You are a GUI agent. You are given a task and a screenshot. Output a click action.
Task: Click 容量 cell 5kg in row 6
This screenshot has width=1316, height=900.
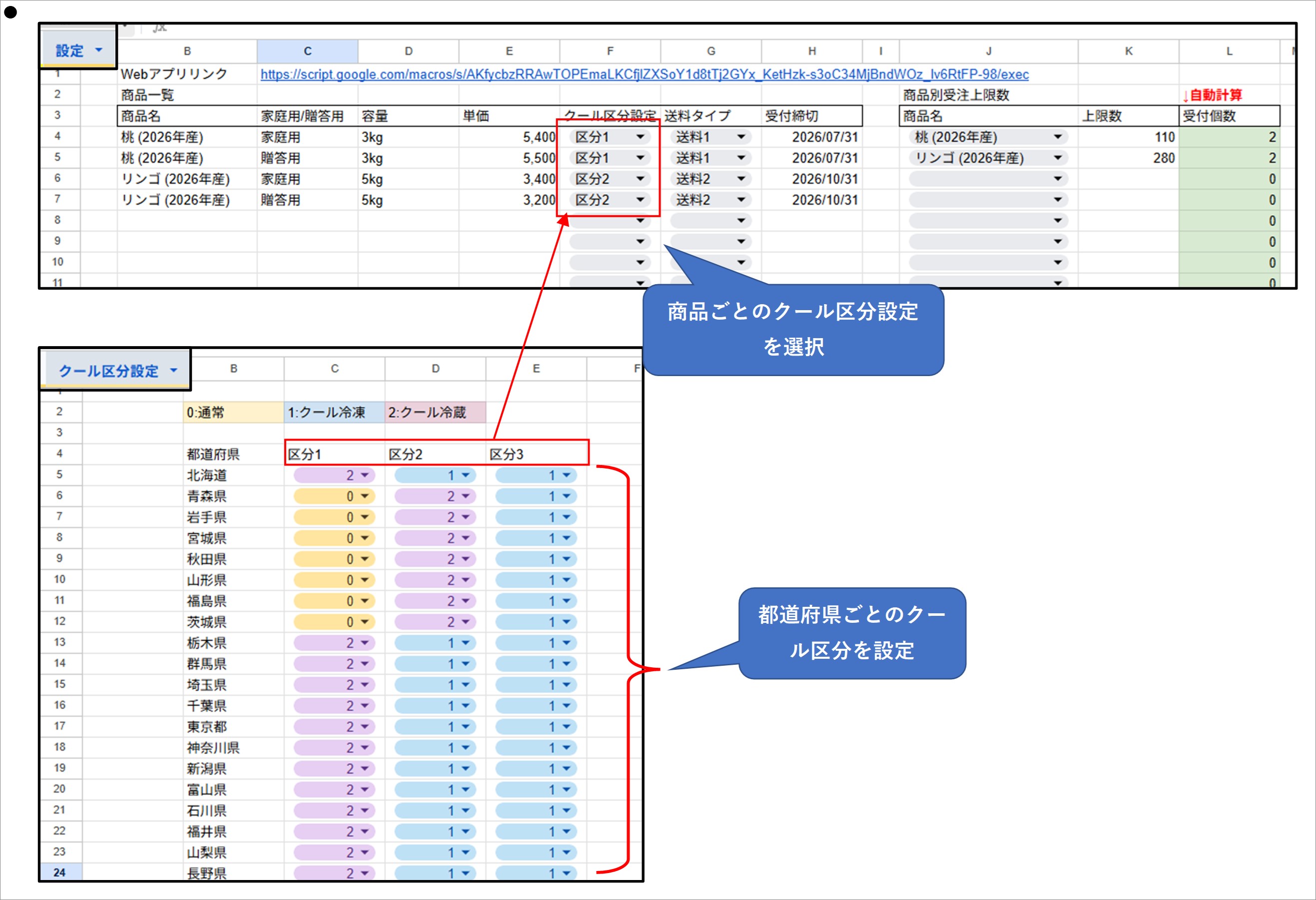pos(408,179)
